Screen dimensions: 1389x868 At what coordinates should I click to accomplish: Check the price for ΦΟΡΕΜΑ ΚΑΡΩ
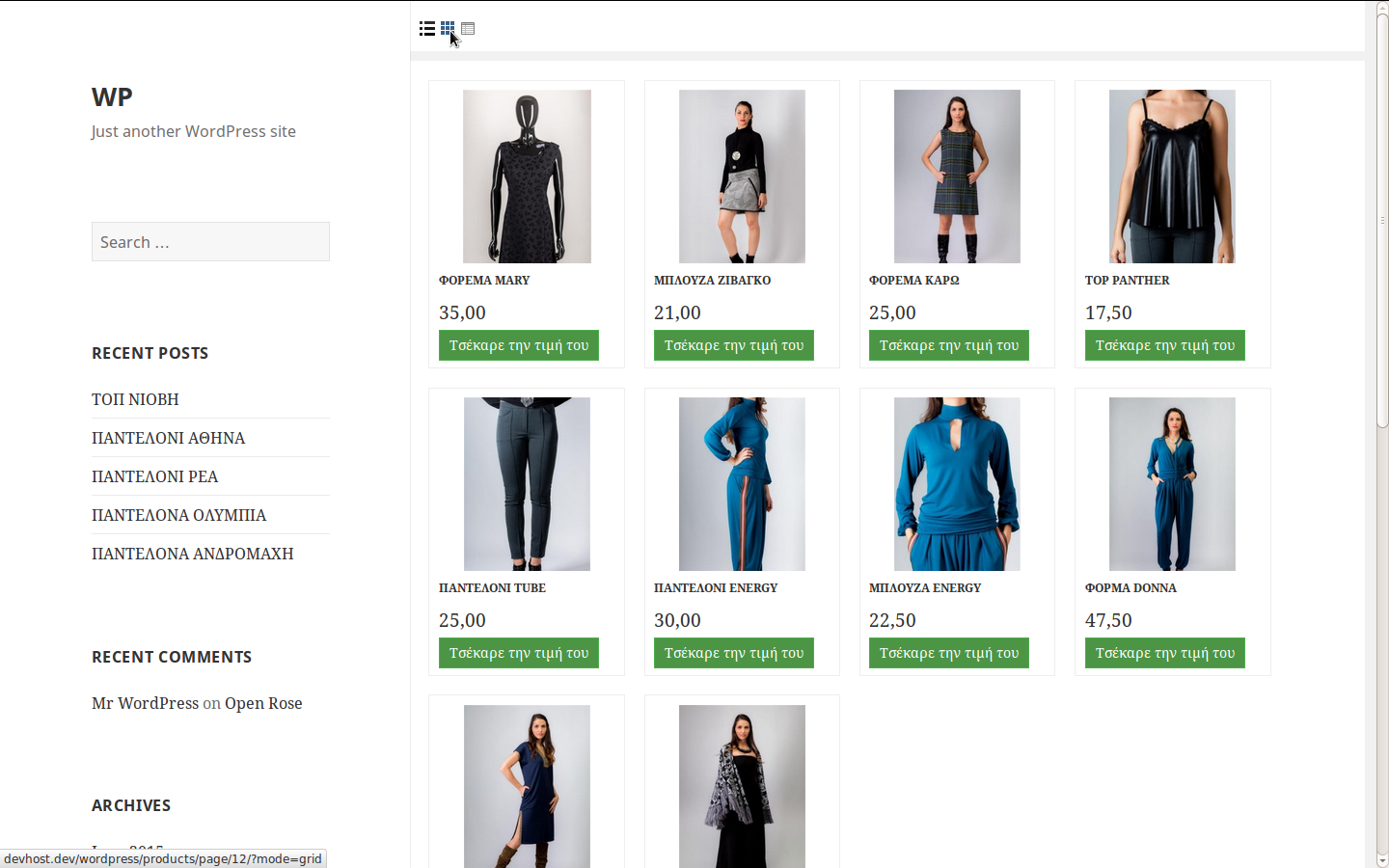[x=949, y=345]
